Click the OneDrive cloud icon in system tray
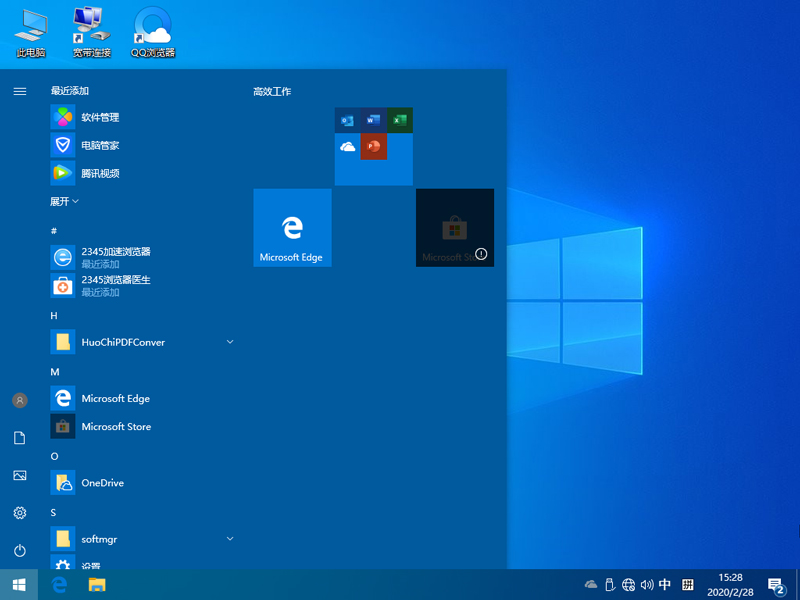Screen dimensions: 800x600 tap(590, 584)
